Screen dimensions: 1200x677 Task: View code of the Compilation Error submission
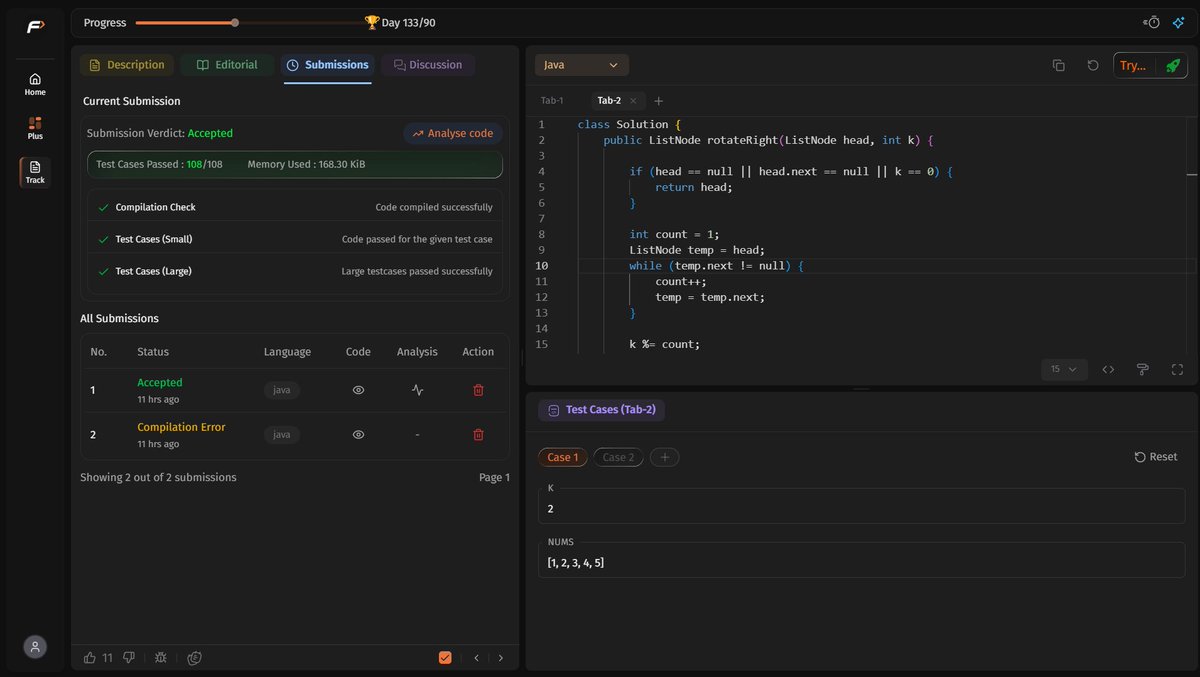(358, 434)
